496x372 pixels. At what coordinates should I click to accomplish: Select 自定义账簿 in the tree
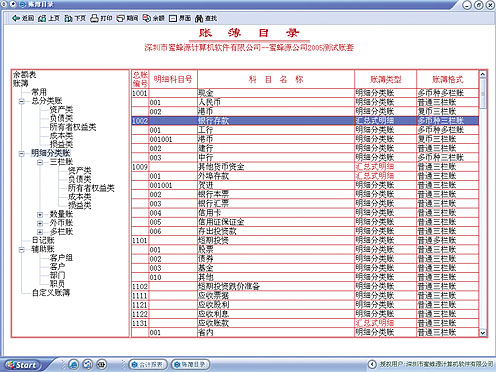coord(51,293)
